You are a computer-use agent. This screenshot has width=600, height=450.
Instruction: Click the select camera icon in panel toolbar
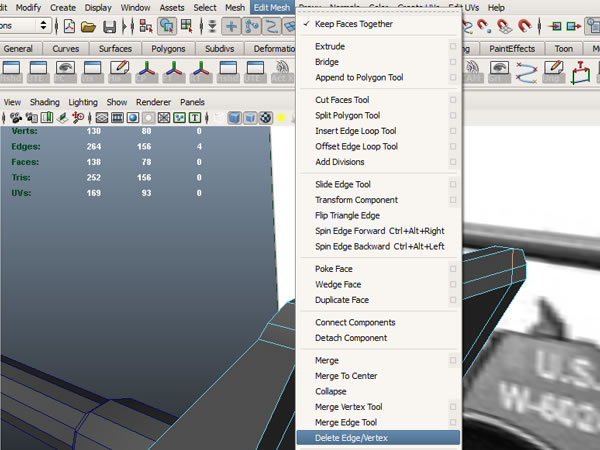[x=15, y=117]
